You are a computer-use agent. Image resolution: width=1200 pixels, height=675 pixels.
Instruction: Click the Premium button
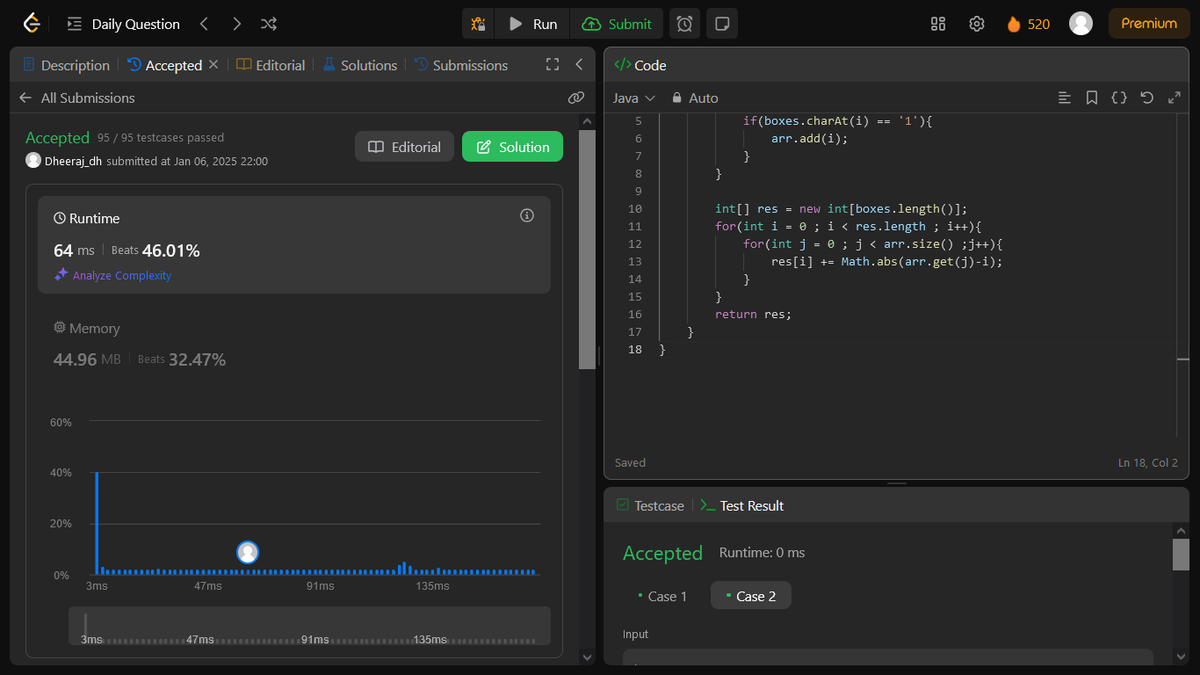pos(1149,24)
